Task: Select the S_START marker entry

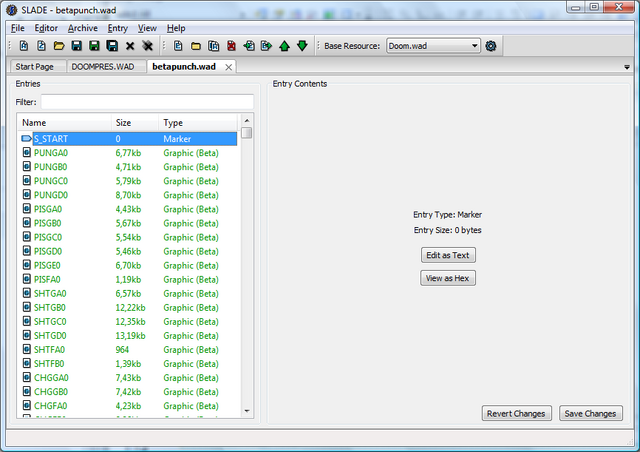Action: [x=127, y=139]
